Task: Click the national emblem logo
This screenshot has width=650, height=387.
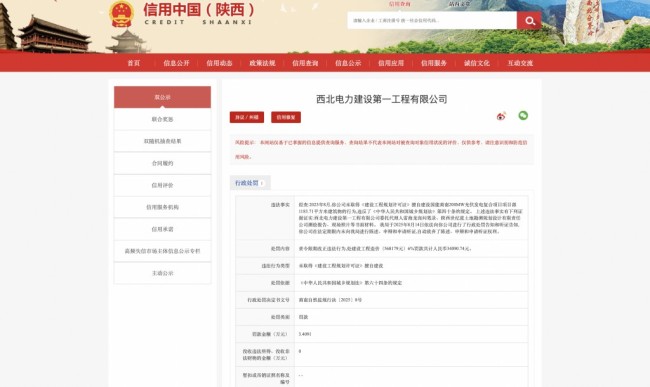Action: coord(121,14)
